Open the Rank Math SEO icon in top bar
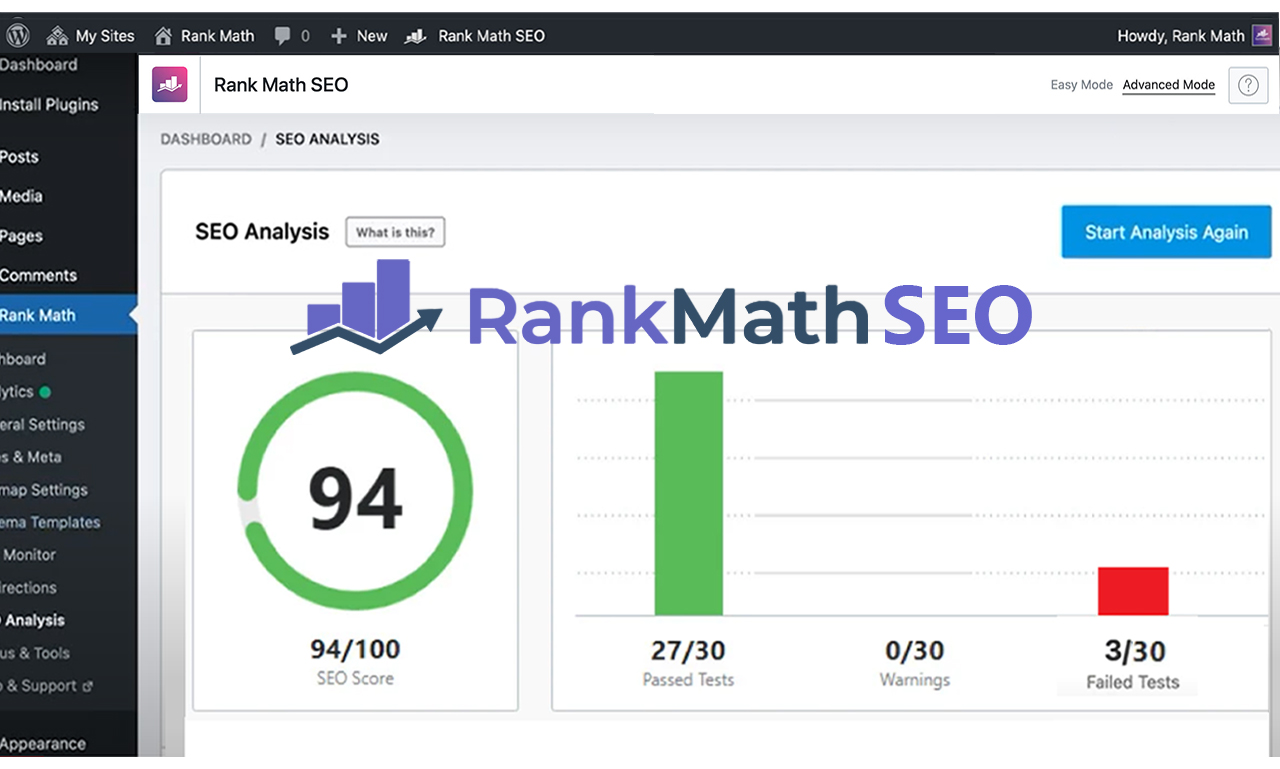This screenshot has height=769, width=1280. click(x=414, y=35)
